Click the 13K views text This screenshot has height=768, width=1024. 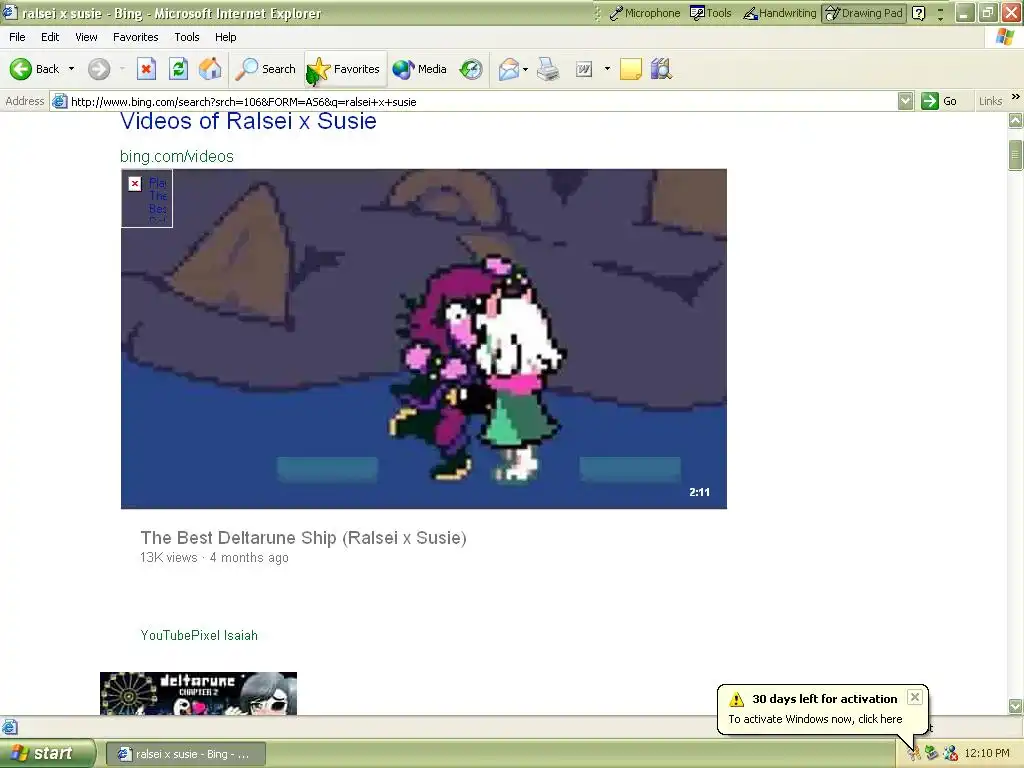168,558
